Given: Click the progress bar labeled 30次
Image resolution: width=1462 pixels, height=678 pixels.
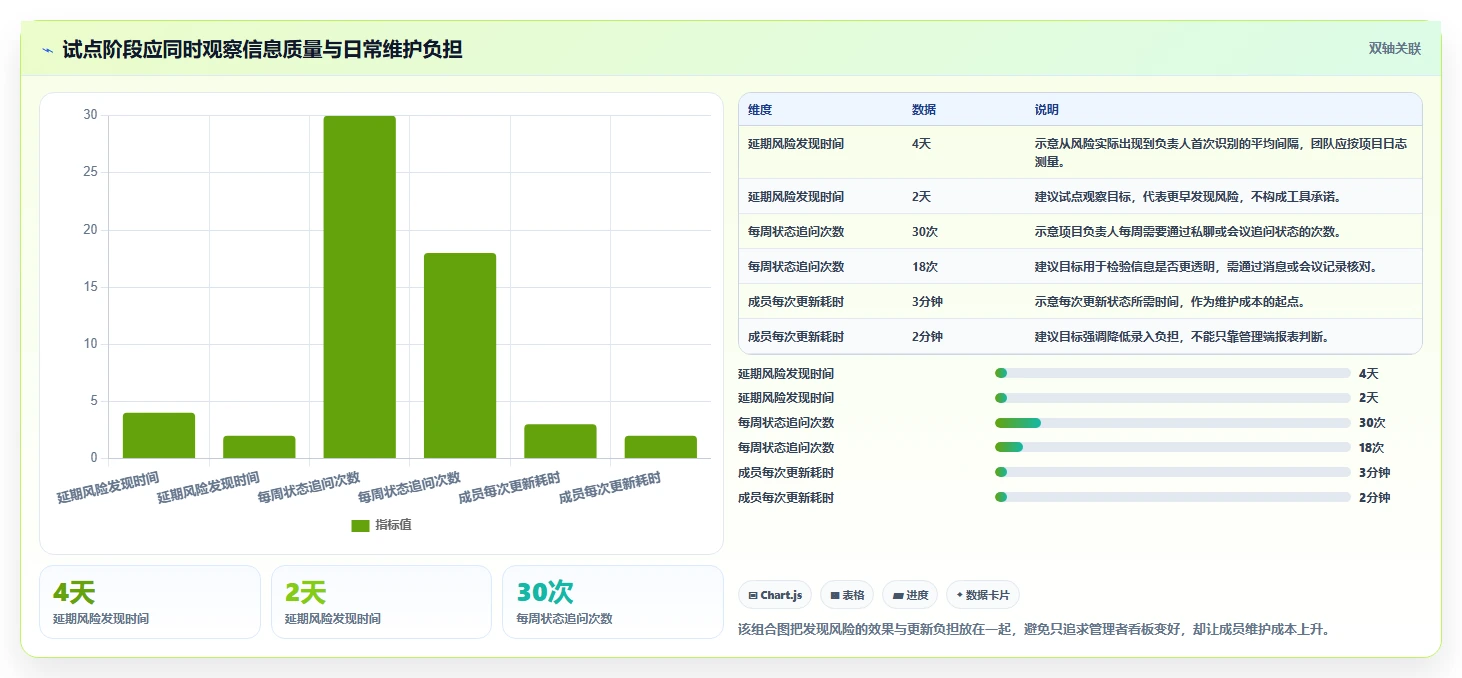Looking at the screenshot, I should tap(1173, 423).
